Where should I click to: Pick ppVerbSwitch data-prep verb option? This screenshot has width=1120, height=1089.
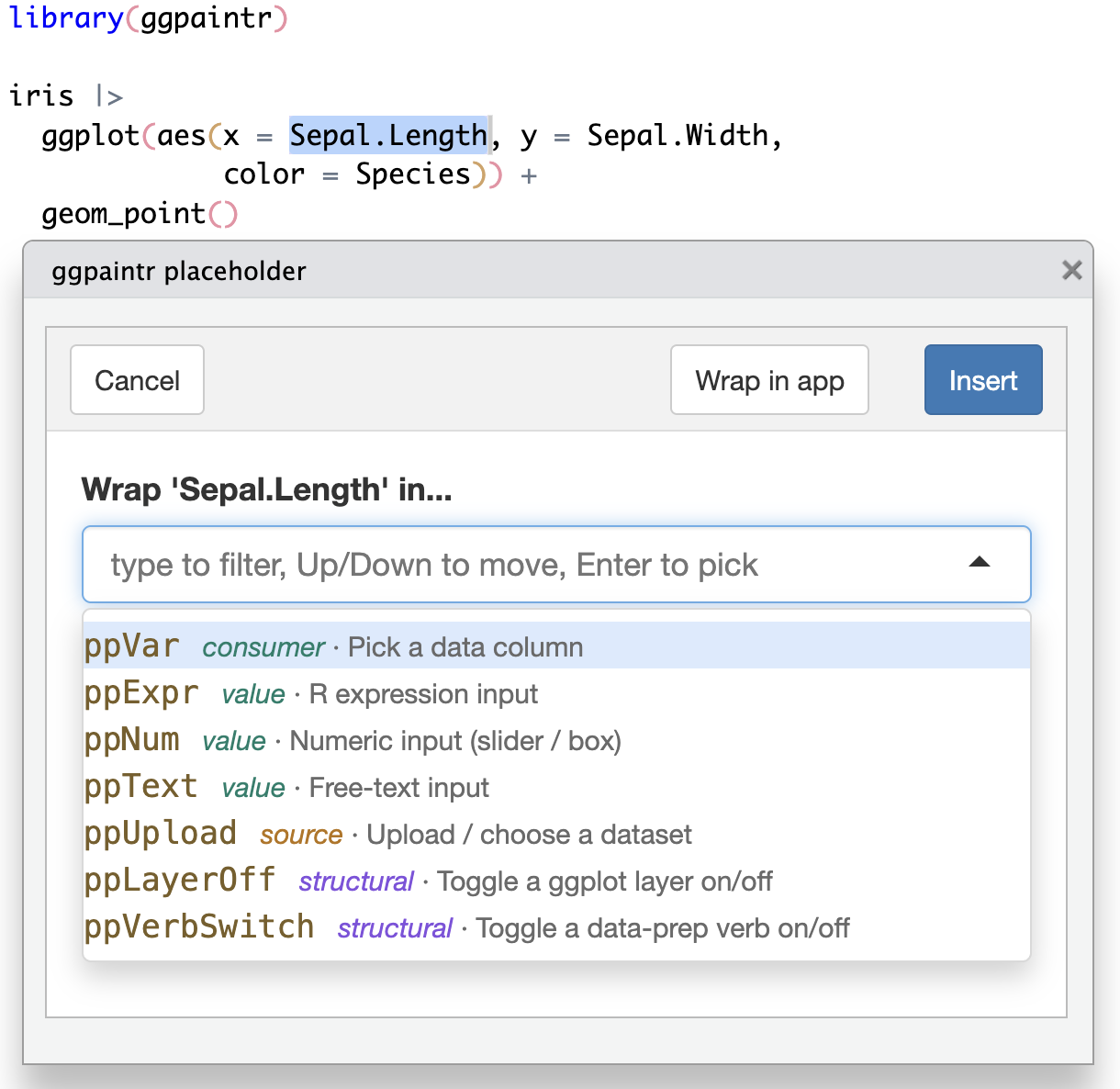point(556,927)
